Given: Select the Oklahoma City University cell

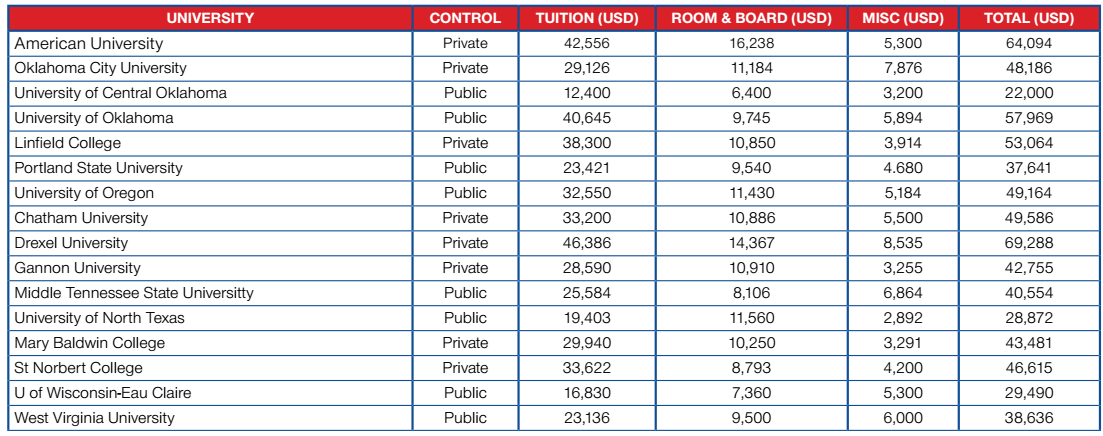Looking at the screenshot, I should [210, 68].
